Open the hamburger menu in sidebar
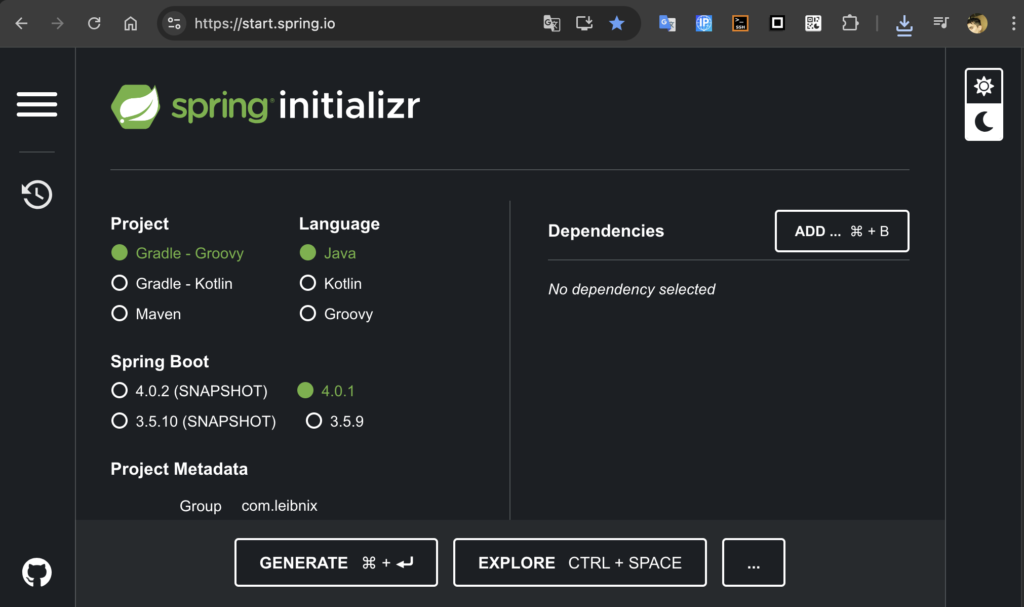 pyautogui.click(x=37, y=104)
